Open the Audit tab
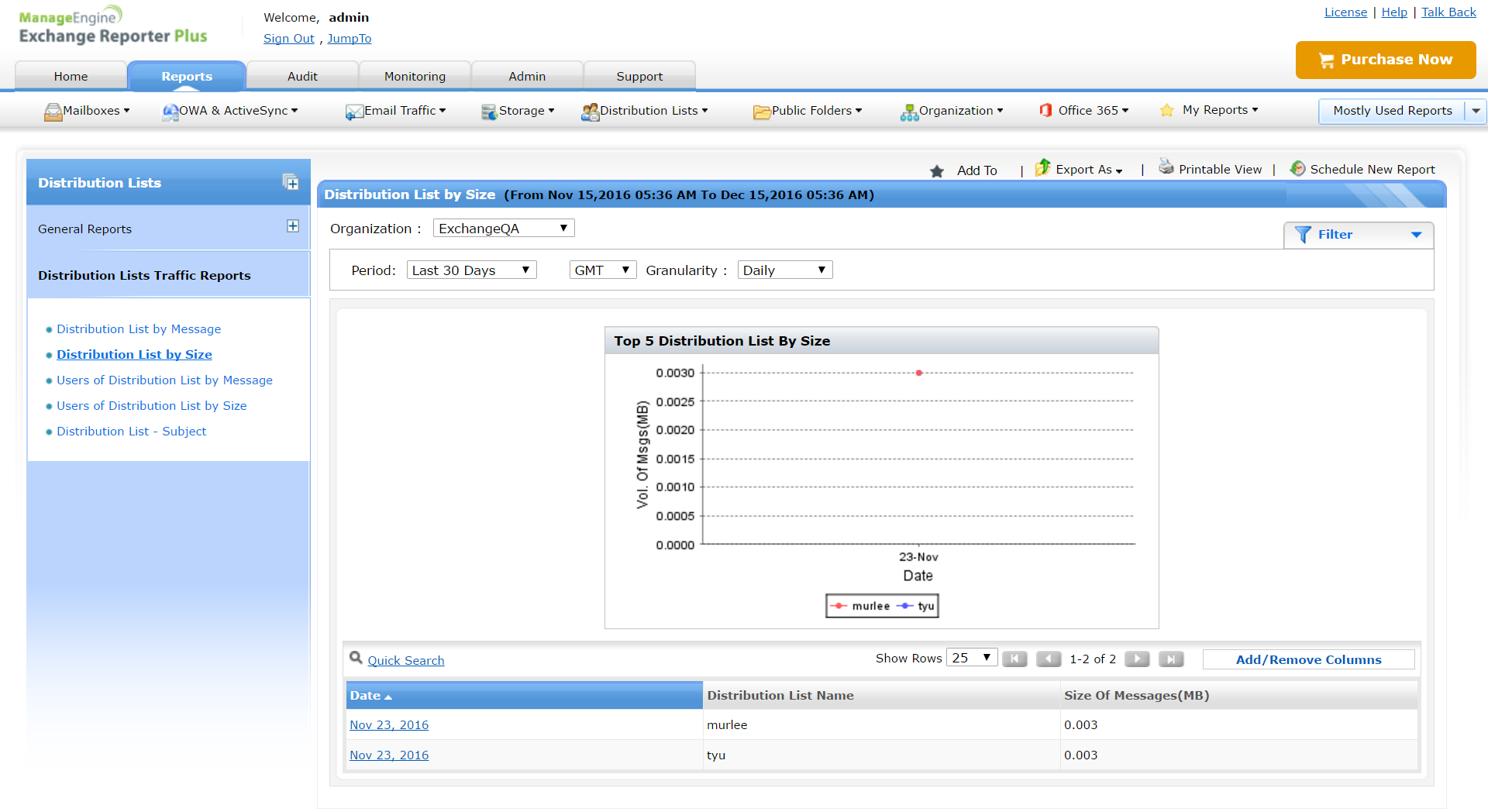The height and width of the screenshot is (812, 1488). tap(302, 76)
